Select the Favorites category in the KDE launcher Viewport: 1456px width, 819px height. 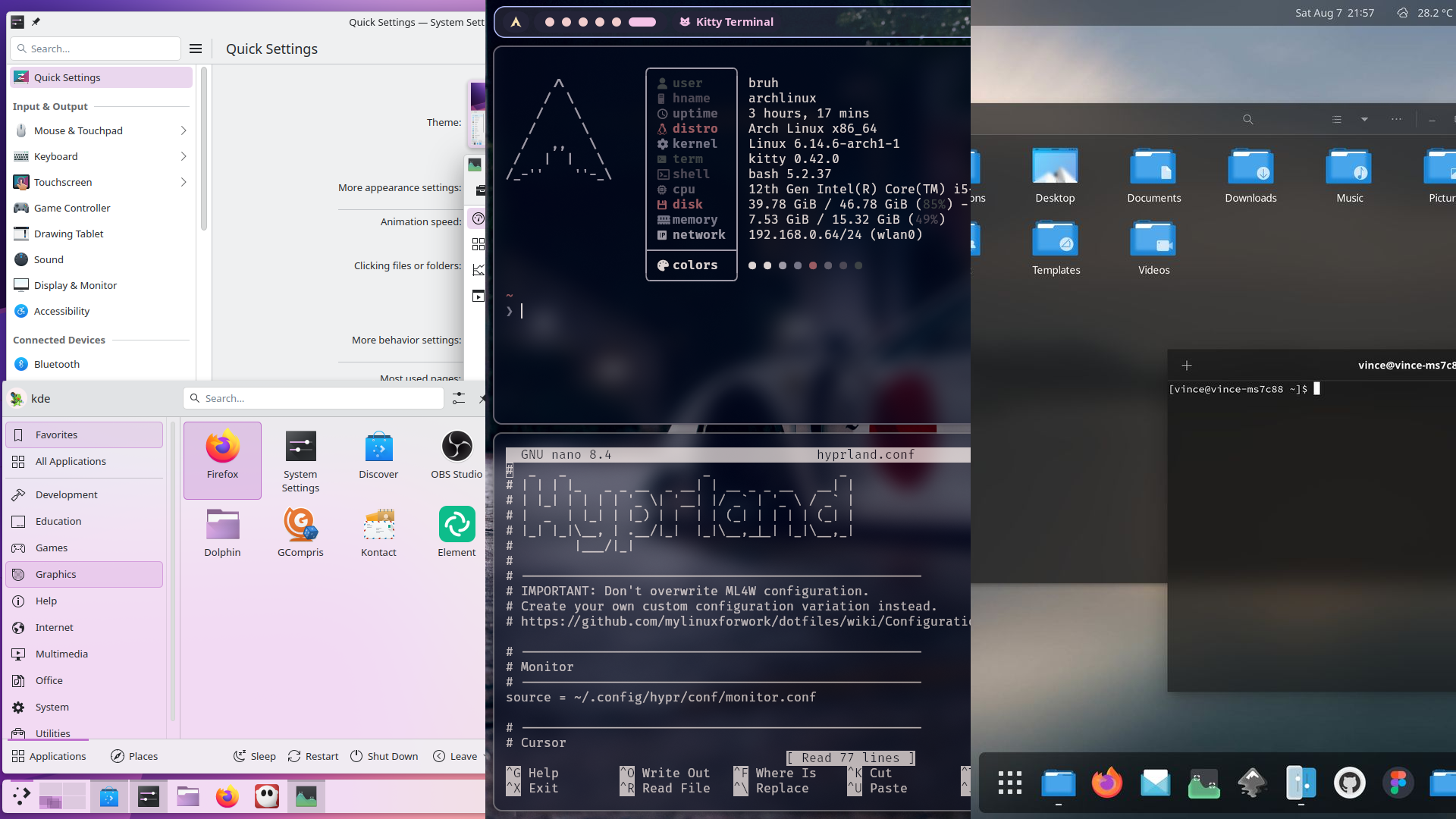84,435
